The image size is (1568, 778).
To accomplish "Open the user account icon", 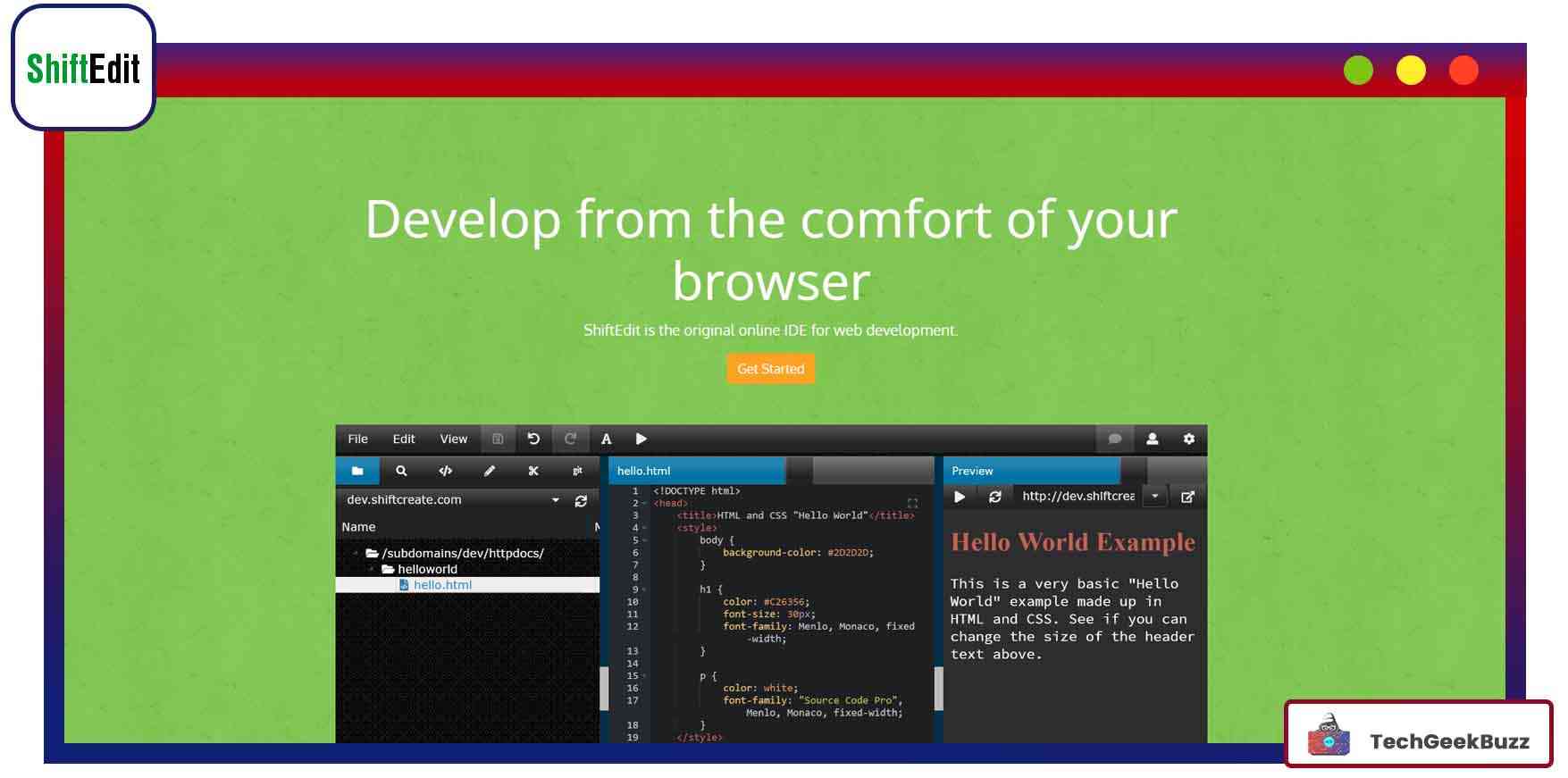I will [x=1152, y=439].
